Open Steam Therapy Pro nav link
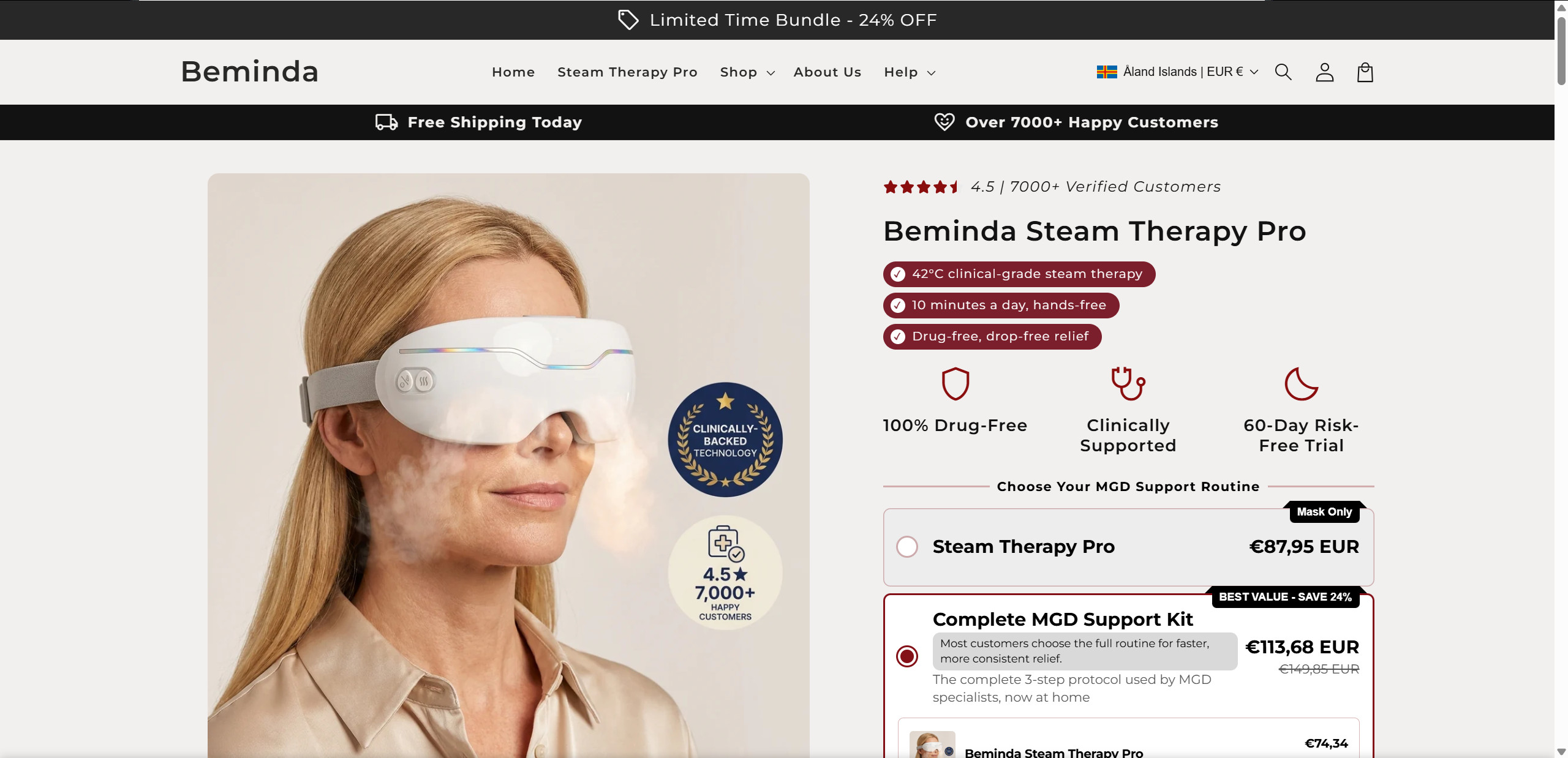Image resolution: width=1568 pixels, height=758 pixels. click(x=627, y=72)
